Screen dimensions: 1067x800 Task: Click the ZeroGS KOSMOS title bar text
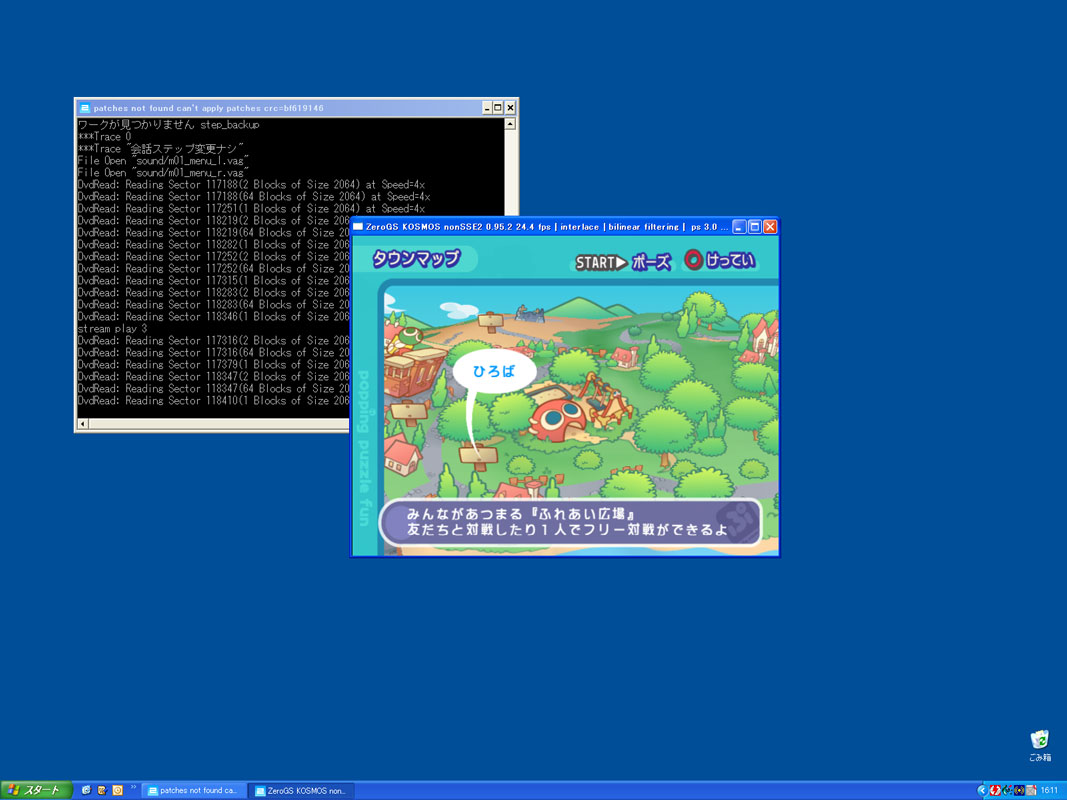pos(546,227)
